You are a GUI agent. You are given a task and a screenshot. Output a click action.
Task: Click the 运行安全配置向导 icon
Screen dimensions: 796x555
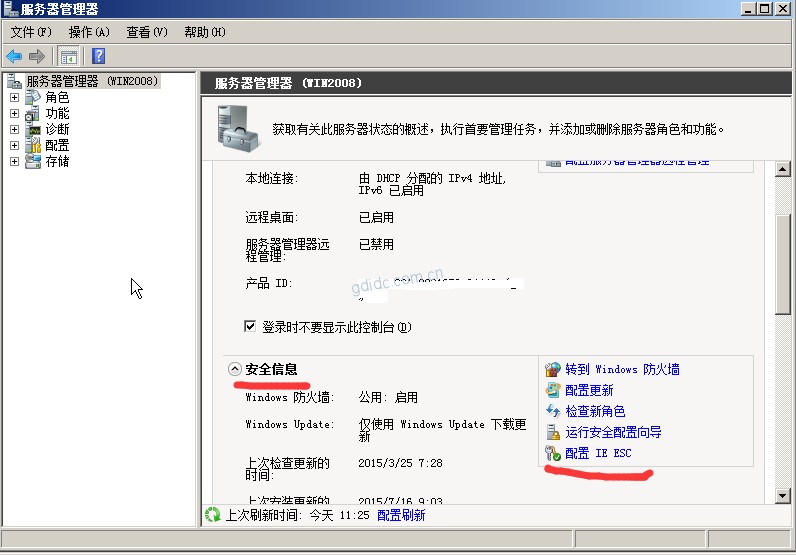pos(553,432)
